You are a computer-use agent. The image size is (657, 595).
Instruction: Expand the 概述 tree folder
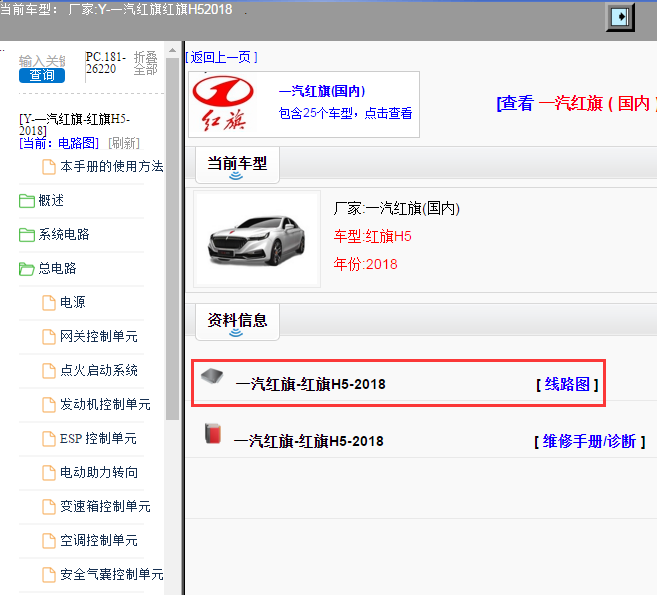[x=51, y=200]
